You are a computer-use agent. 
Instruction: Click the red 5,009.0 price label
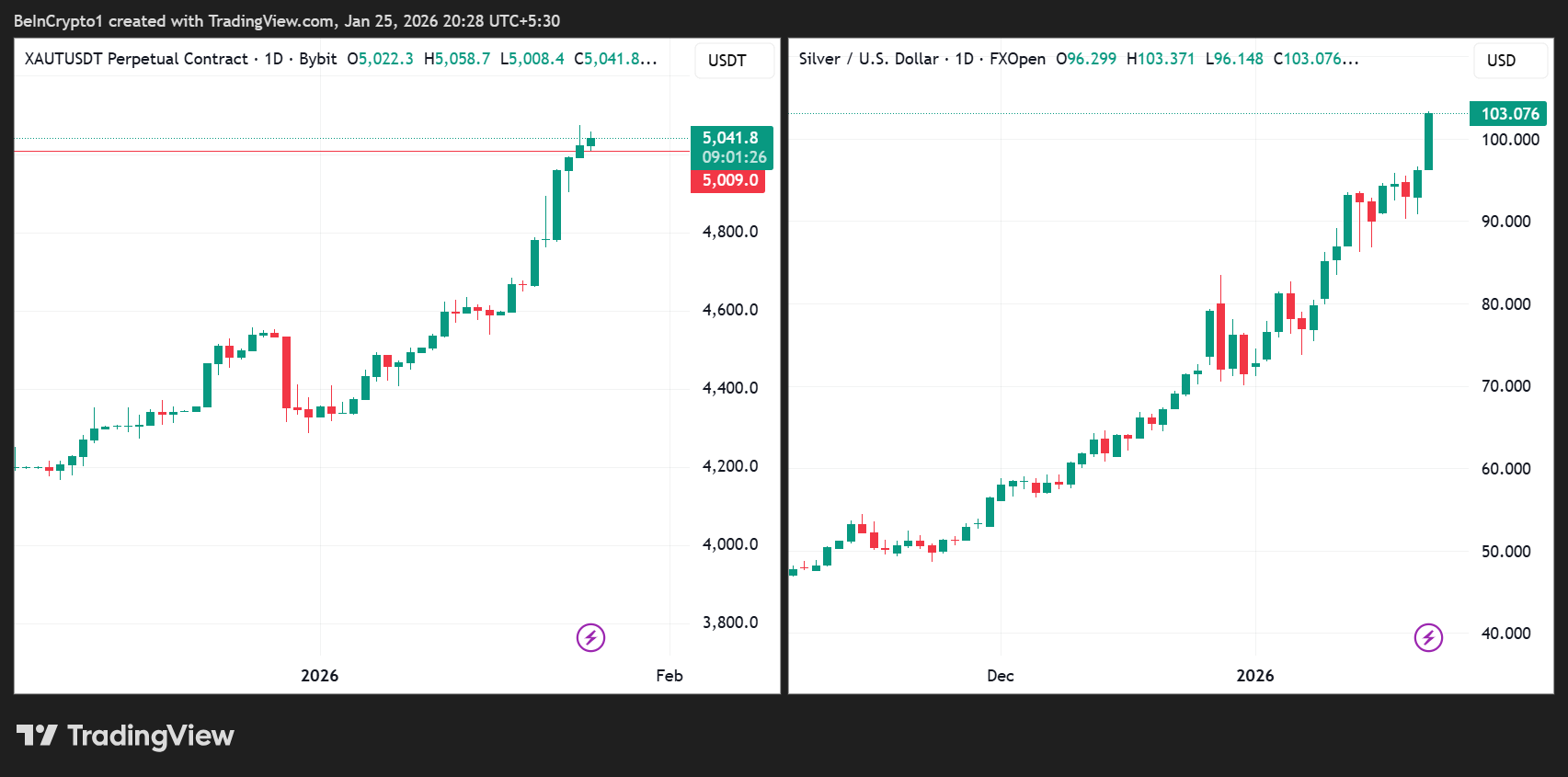click(729, 180)
